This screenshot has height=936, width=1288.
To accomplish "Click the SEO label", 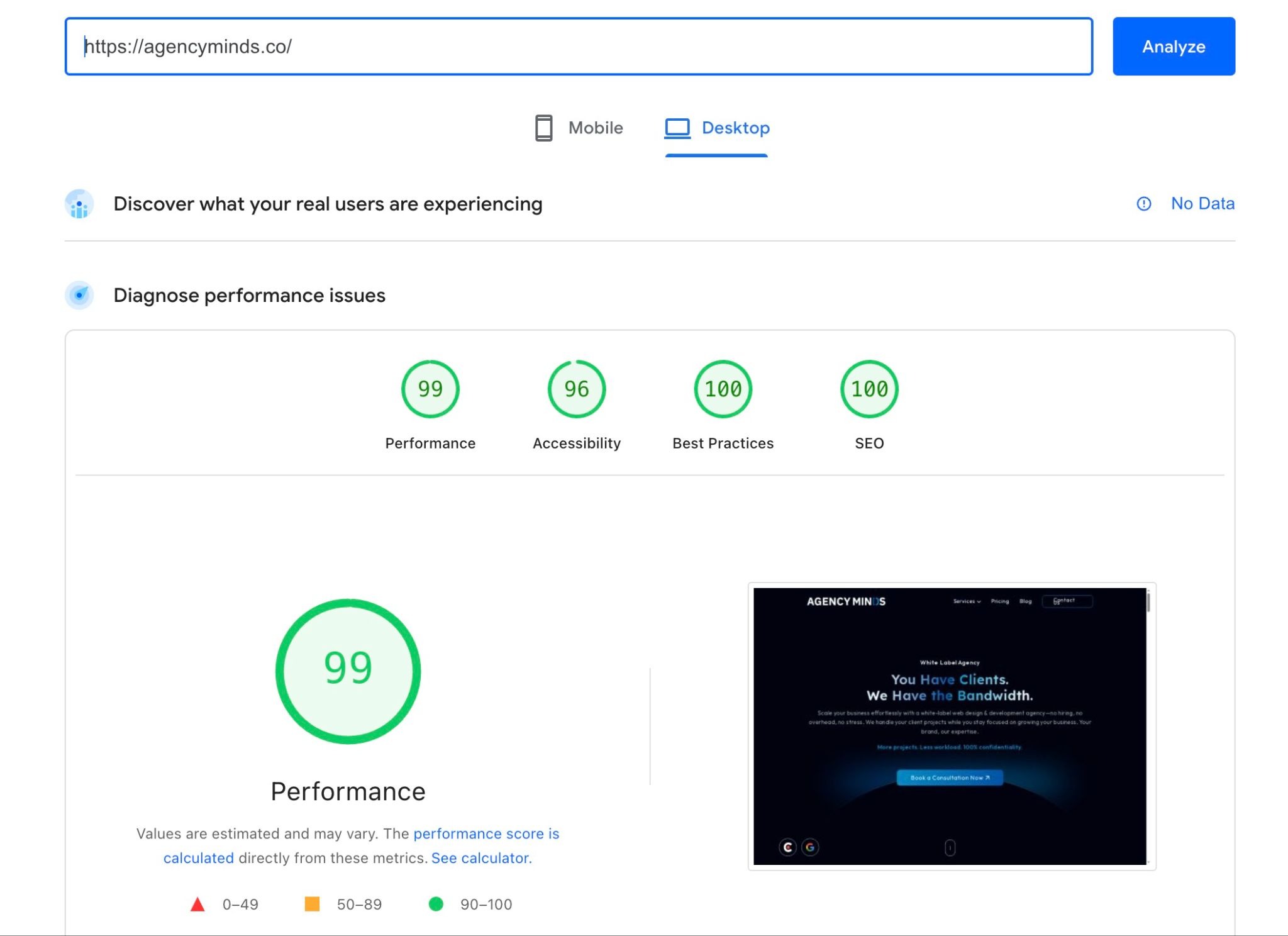I will coord(869,443).
